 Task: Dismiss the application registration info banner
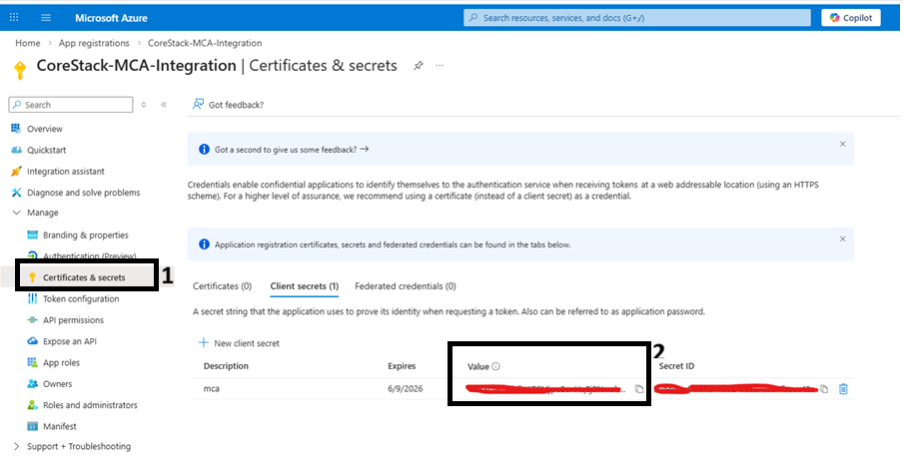pos(842,239)
